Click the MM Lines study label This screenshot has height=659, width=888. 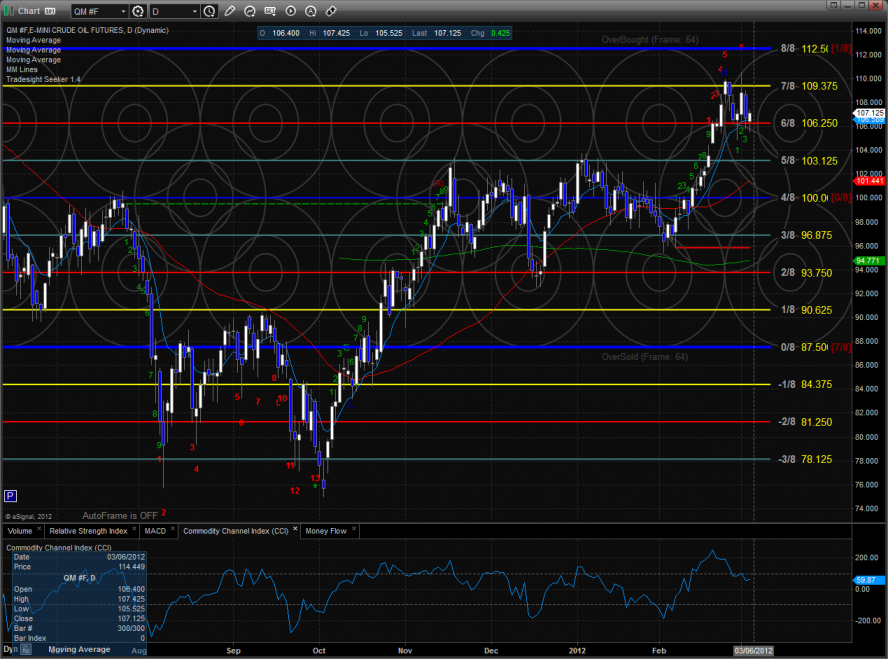pyautogui.click(x=24, y=69)
